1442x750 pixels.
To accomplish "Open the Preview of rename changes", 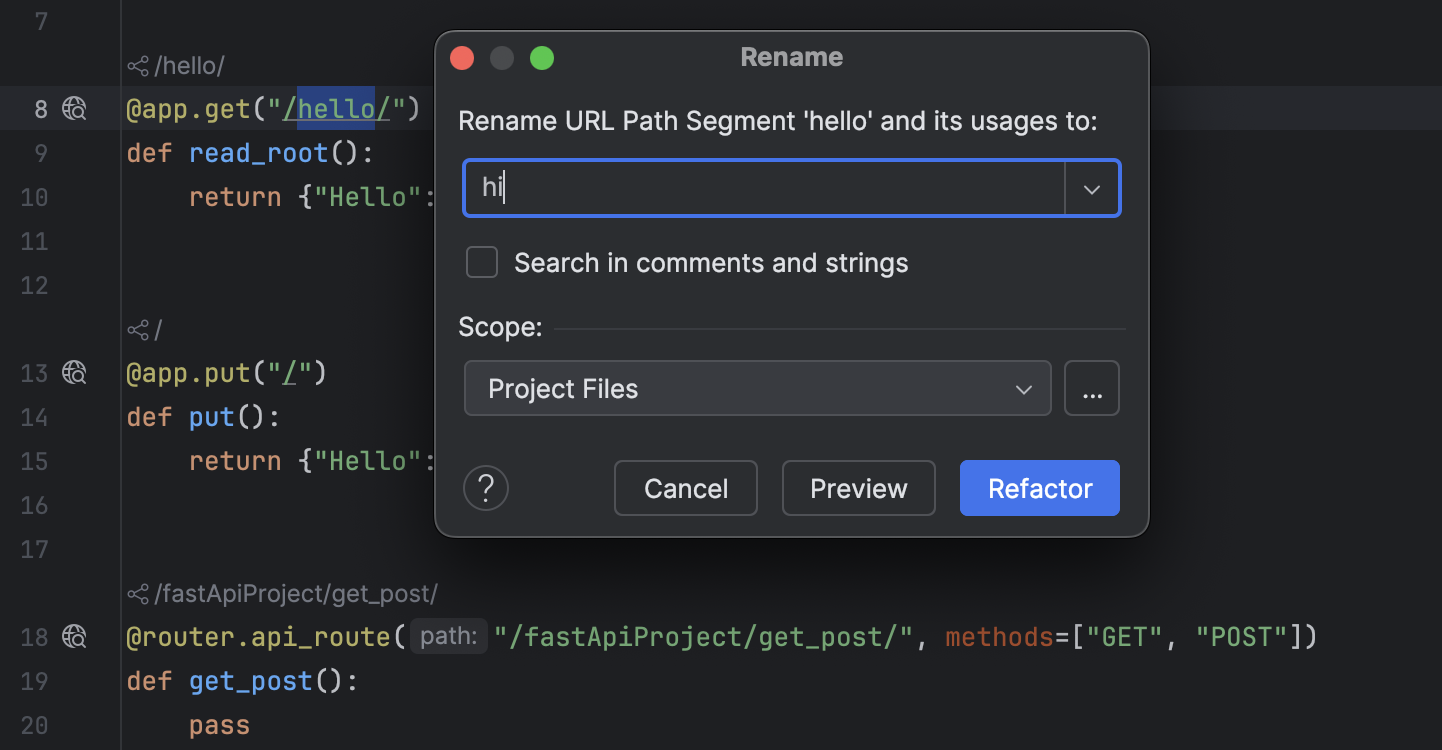I will point(858,488).
